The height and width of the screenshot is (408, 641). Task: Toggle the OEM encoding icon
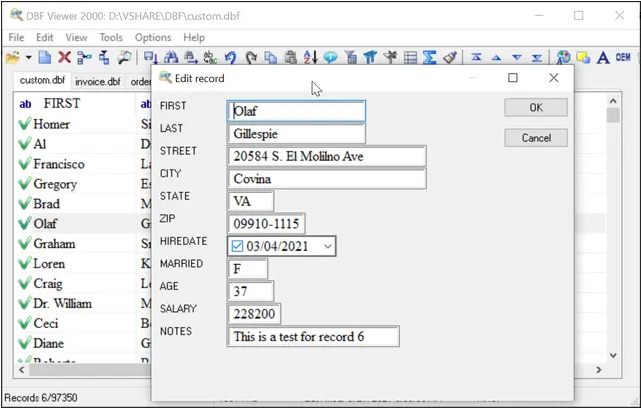(x=623, y=57)
